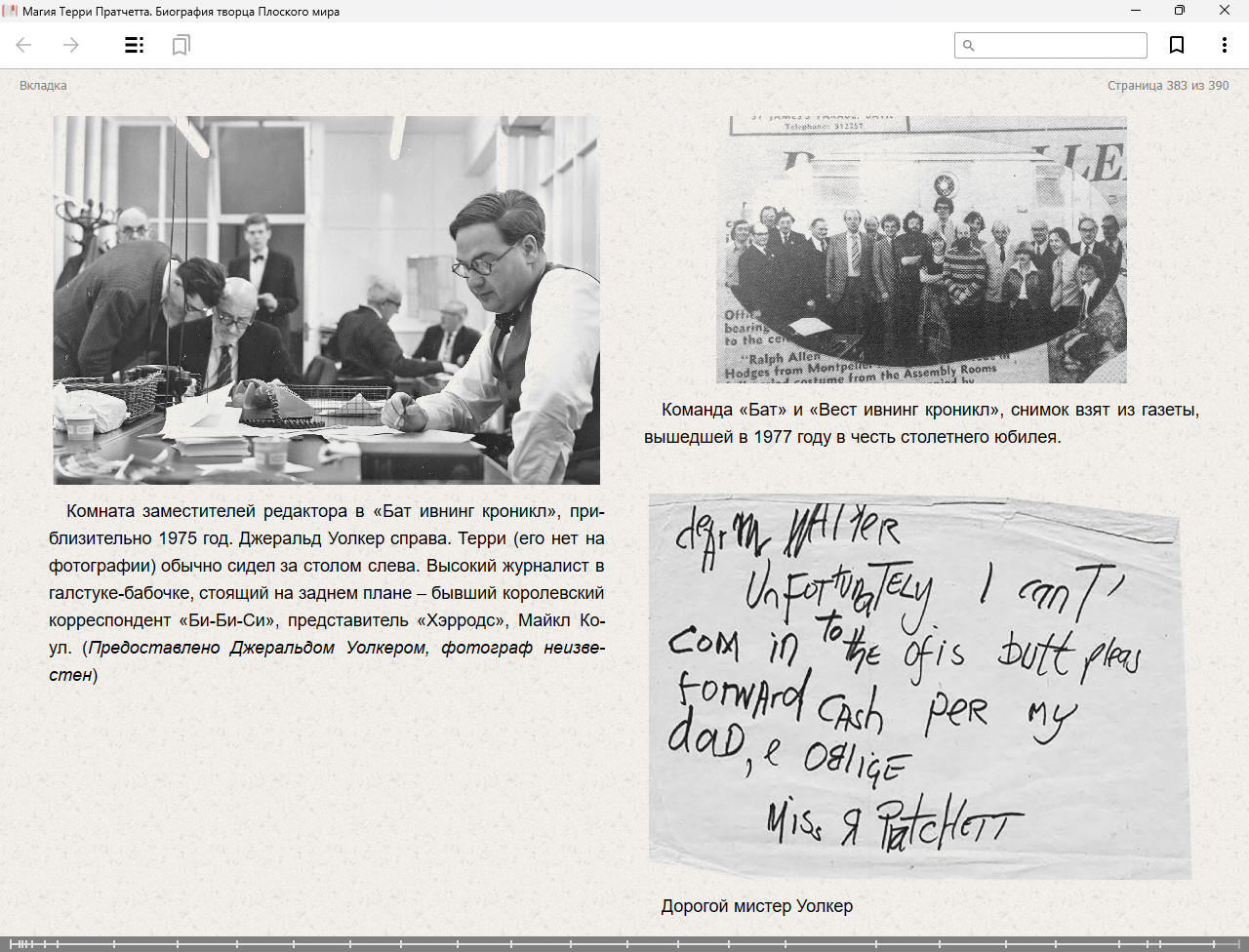Click the caption starting 'Команда «Бат»'
This screenshot has height=952, width=1249.
(x=921, y=423)
